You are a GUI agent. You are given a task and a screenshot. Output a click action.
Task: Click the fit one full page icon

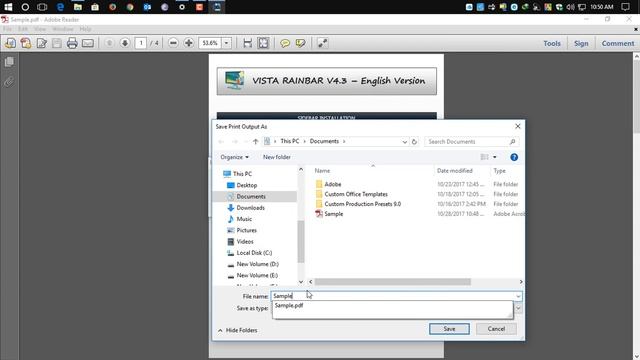(263, 43)
